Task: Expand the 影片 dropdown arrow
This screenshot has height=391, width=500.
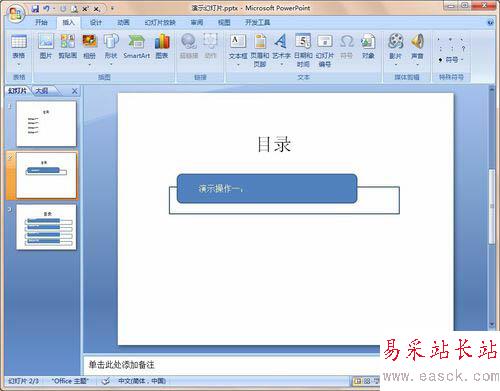Action: [395, 65]
